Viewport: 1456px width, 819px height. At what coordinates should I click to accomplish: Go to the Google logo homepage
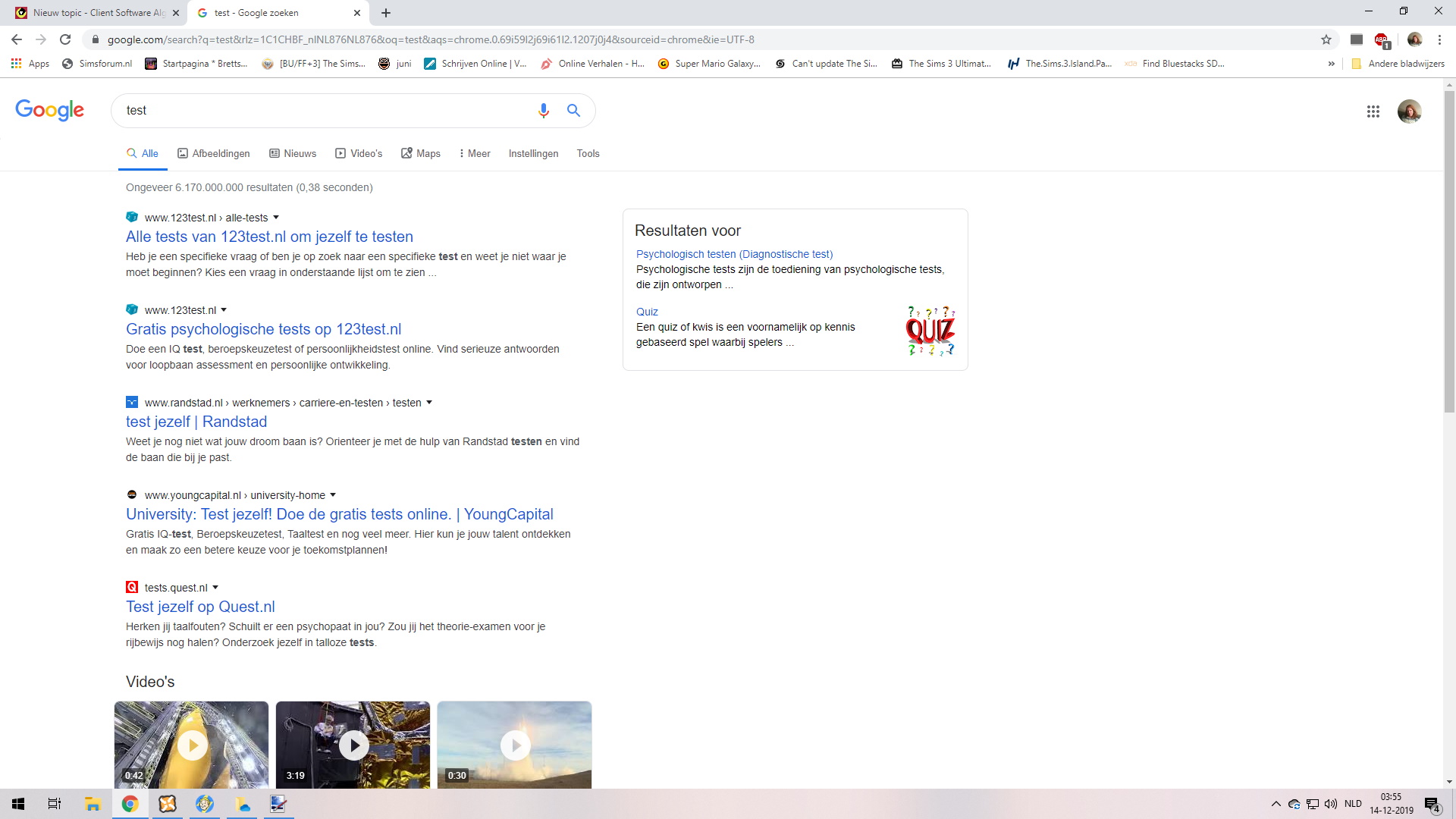[50, 110]
